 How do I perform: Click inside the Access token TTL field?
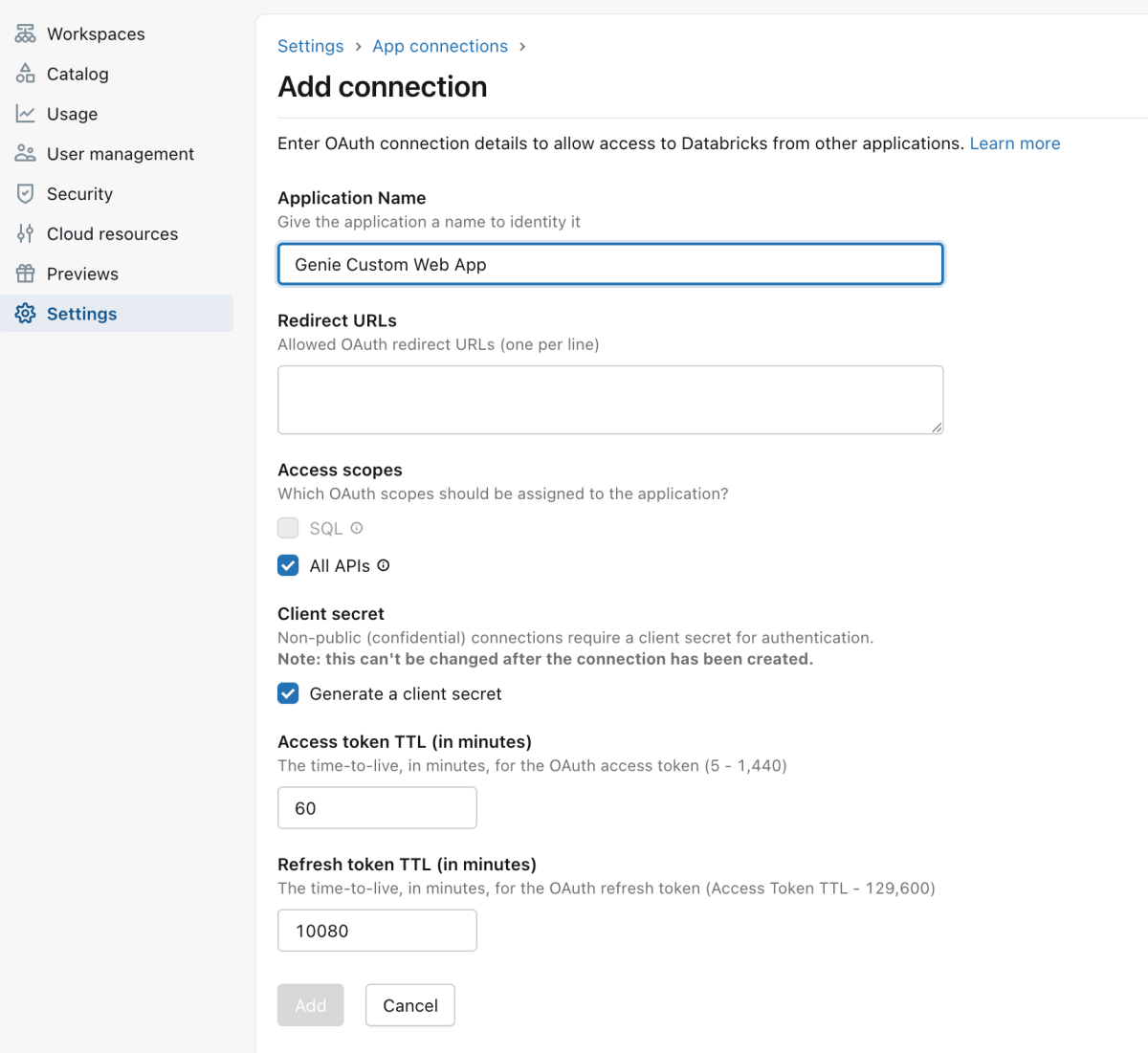pyautogui.click(x=376, y=807)
